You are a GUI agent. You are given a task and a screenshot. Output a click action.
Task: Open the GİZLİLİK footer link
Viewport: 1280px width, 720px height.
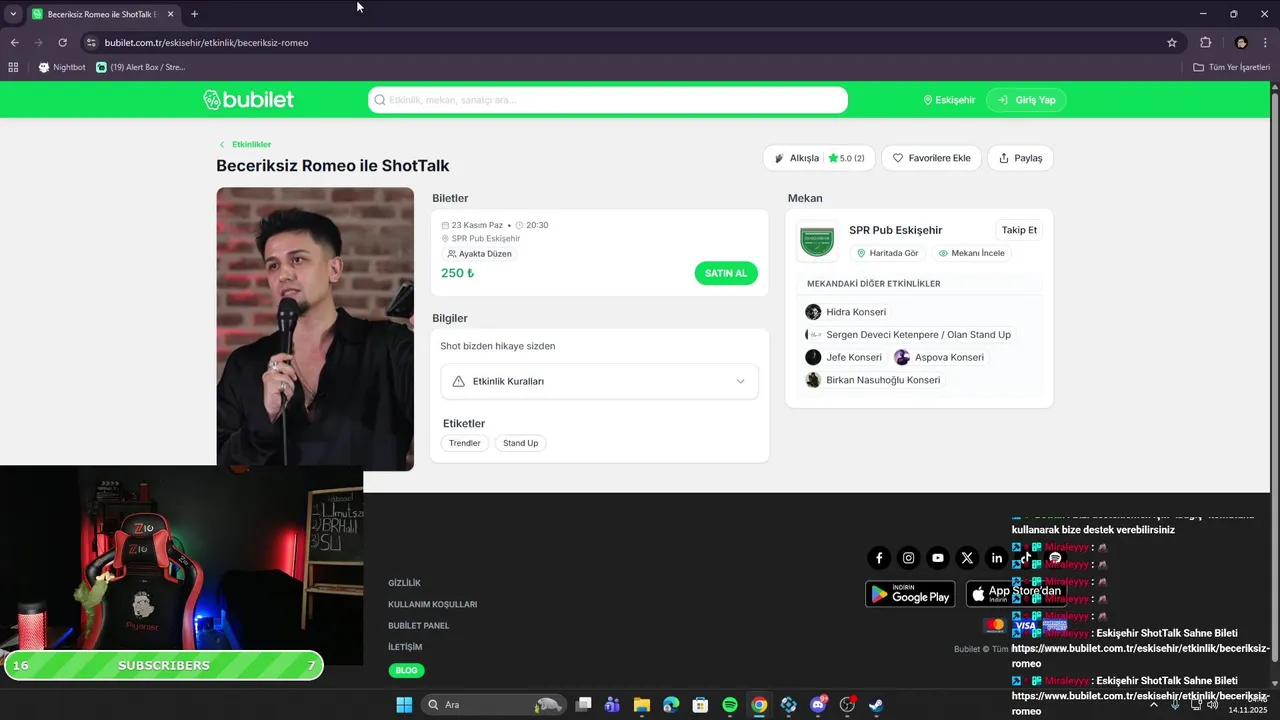(404, 583)
